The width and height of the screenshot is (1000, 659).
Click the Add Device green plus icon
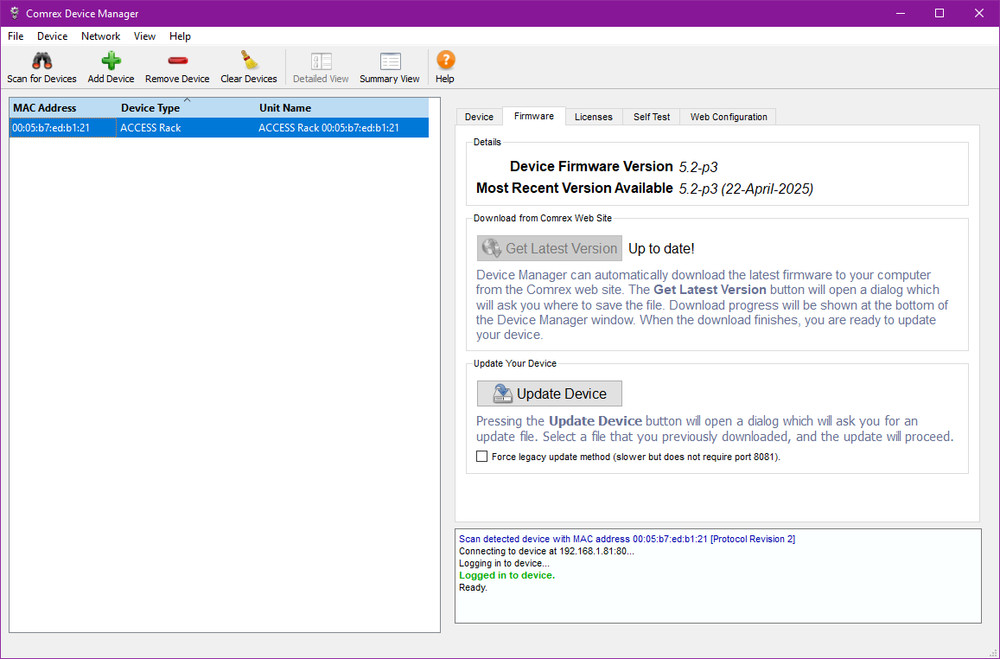point(111,61)
